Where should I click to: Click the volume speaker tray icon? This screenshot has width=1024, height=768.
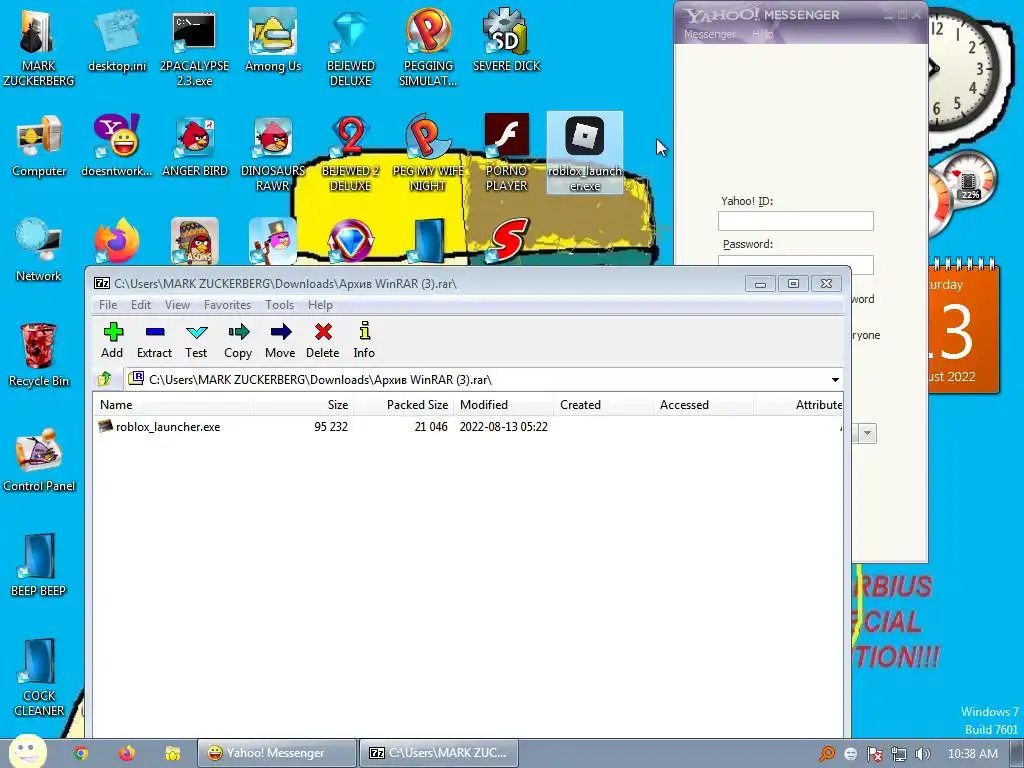922,754
